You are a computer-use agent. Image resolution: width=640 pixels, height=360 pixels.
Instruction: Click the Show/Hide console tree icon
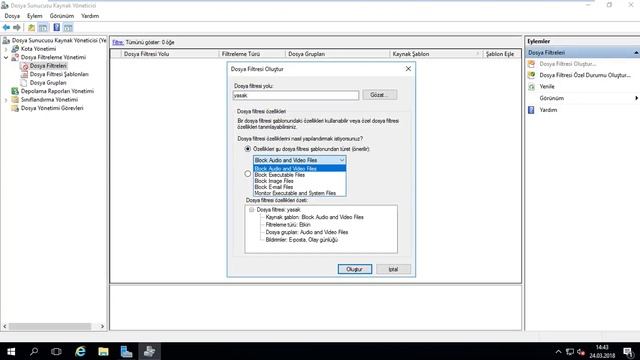(x=43, y=28)
